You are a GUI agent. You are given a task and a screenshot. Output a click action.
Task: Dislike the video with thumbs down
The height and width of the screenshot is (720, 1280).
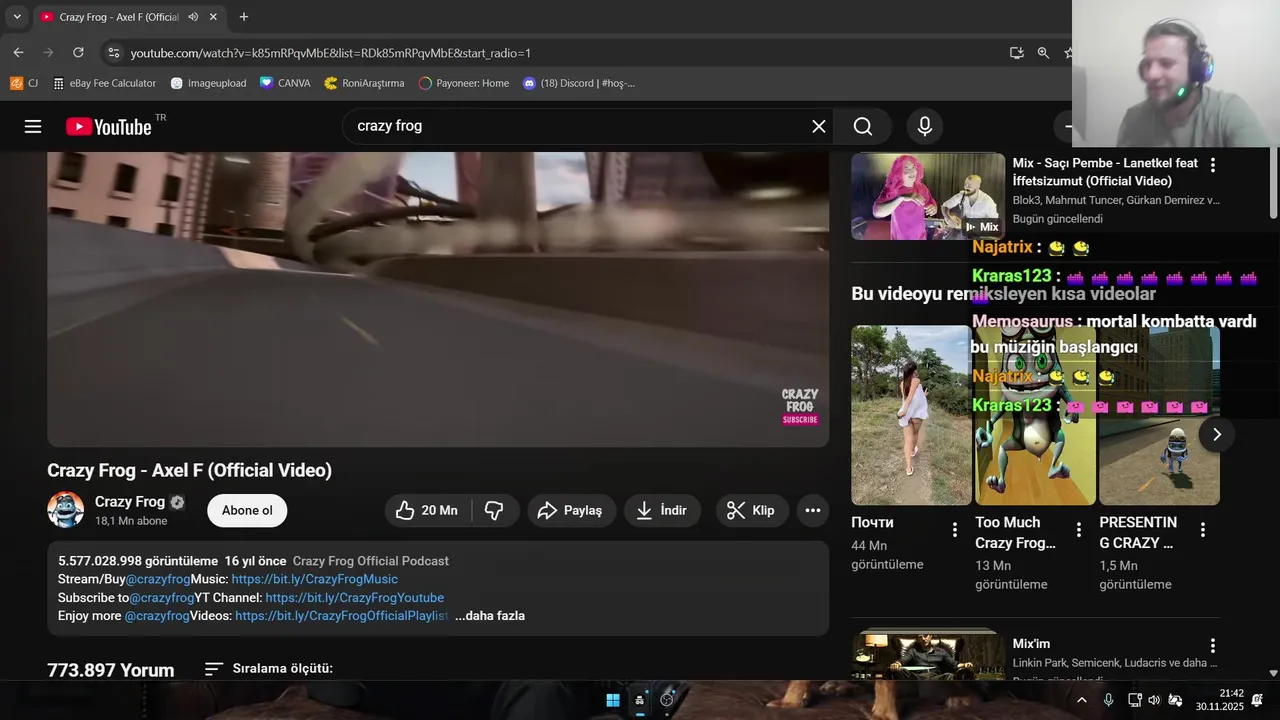pyautogui.click(x=495, y=510)
